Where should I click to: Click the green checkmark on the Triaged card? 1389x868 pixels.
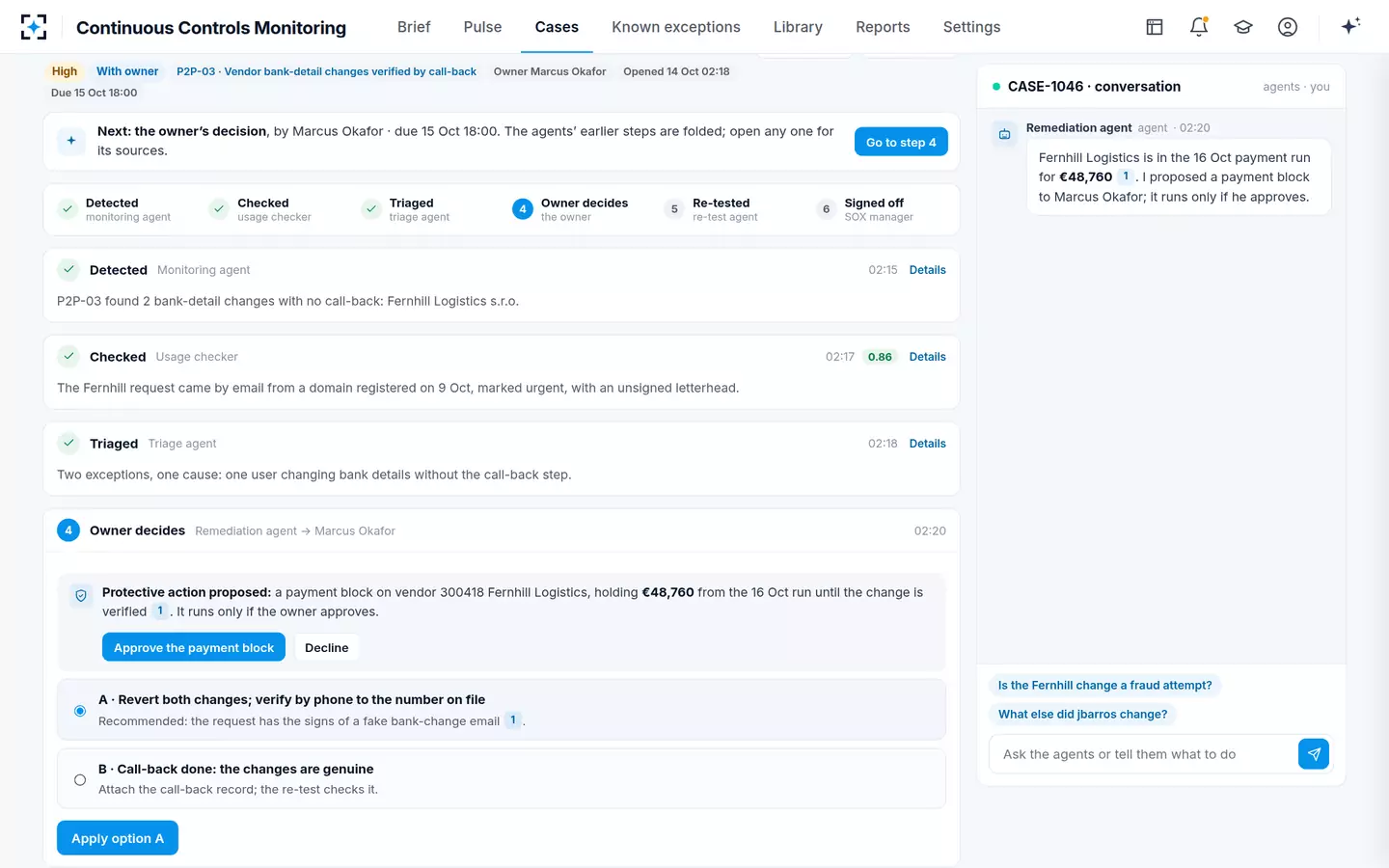click(68, 444)
